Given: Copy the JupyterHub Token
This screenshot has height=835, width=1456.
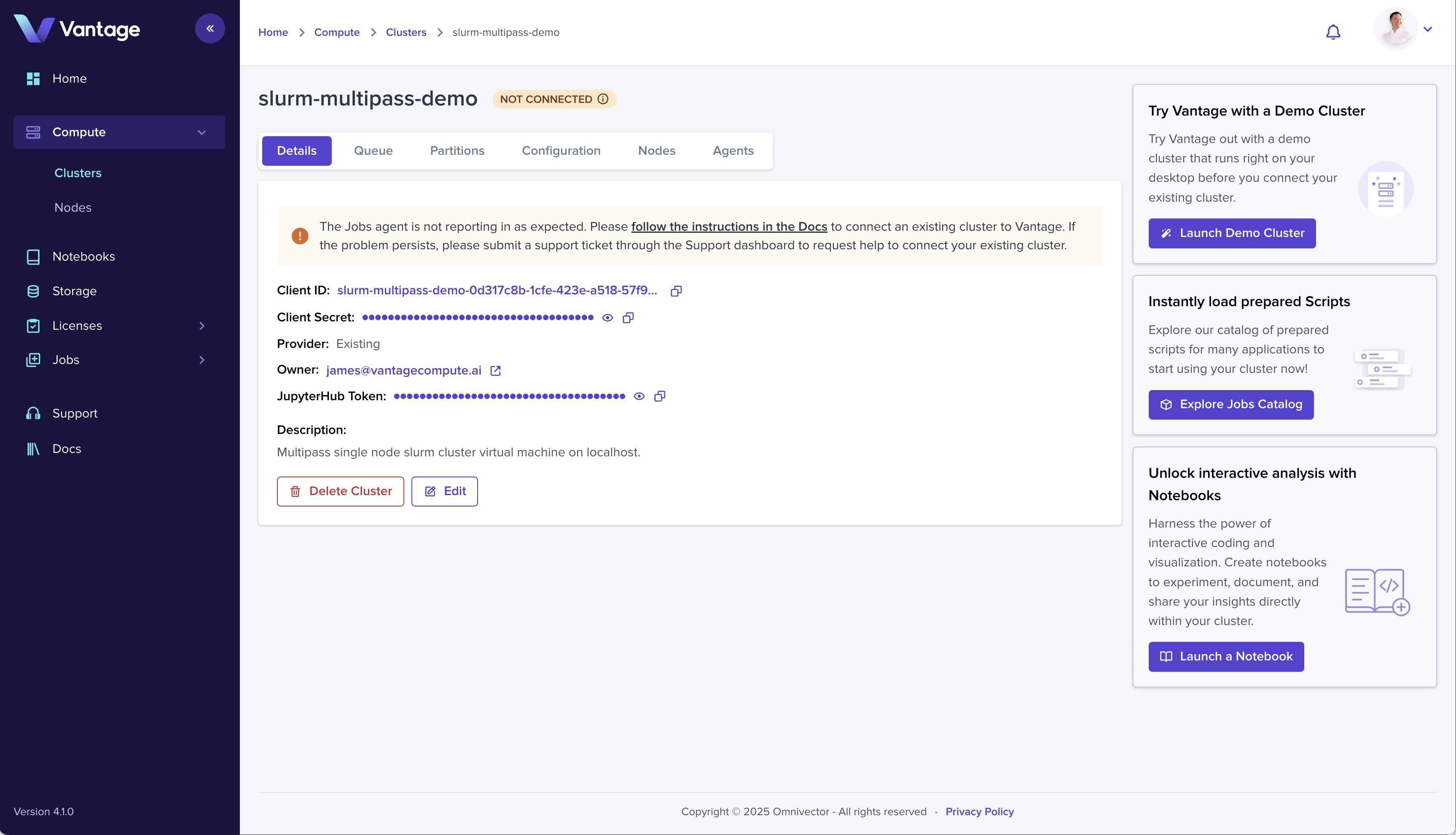Looking at the screenshot, I should click(x=660, y=396).
